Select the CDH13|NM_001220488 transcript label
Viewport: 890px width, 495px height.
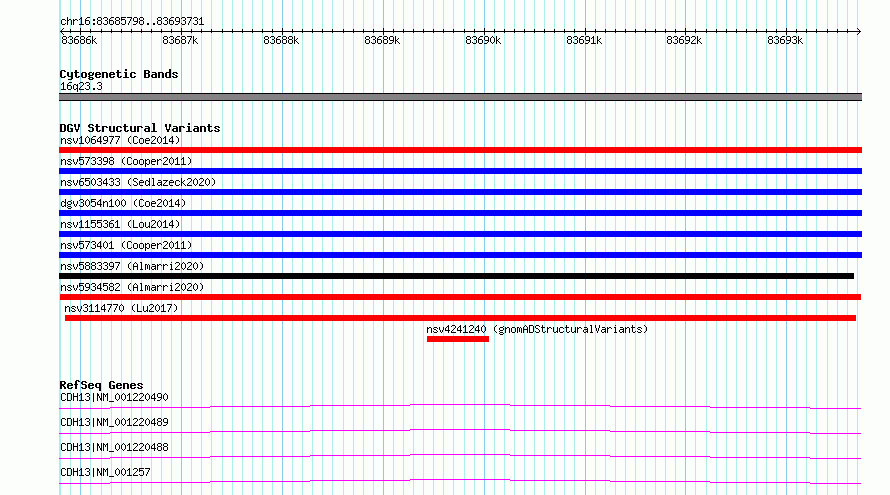tap(114, 447)
